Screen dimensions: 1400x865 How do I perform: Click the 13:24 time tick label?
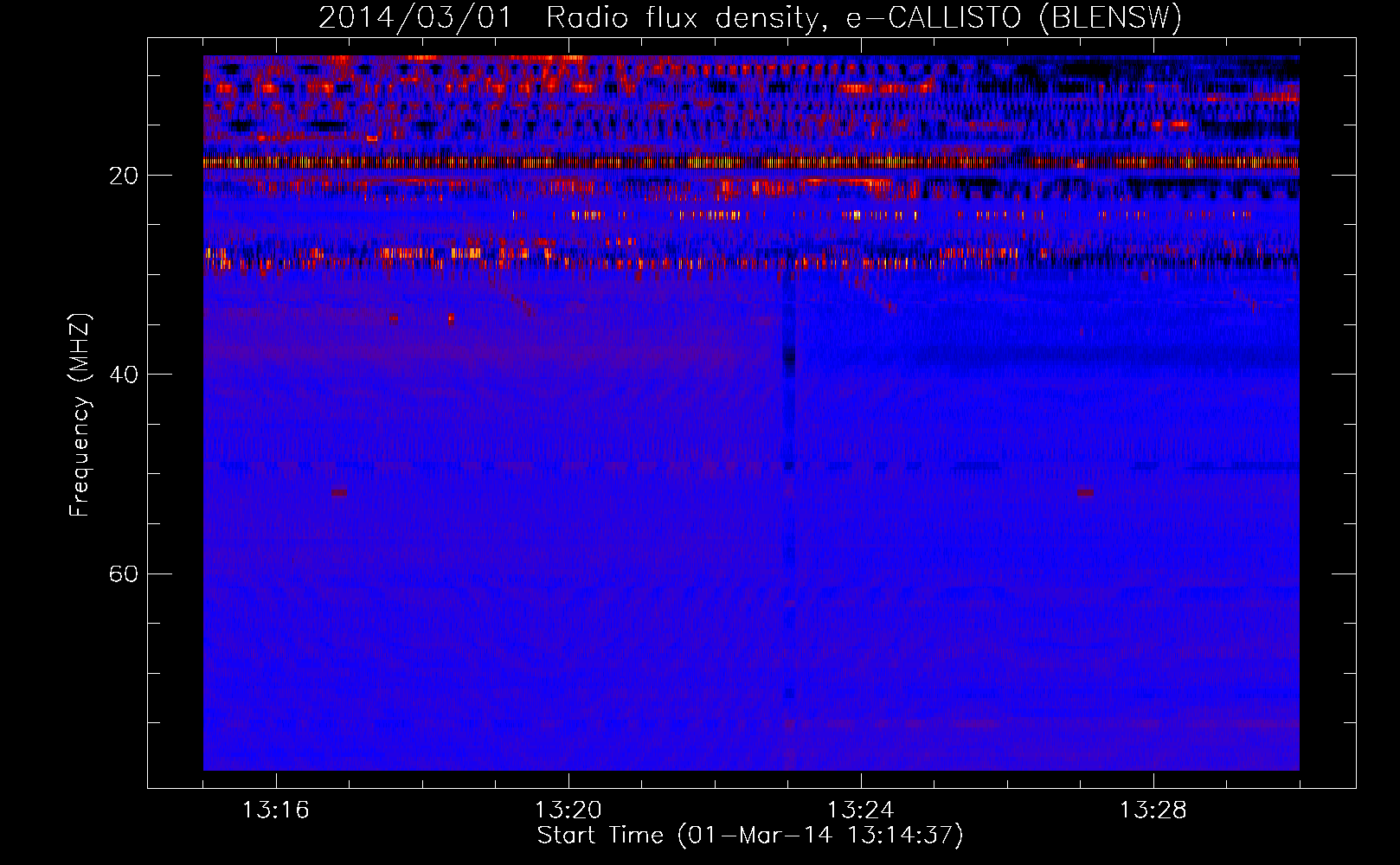[x=860, y=811]
